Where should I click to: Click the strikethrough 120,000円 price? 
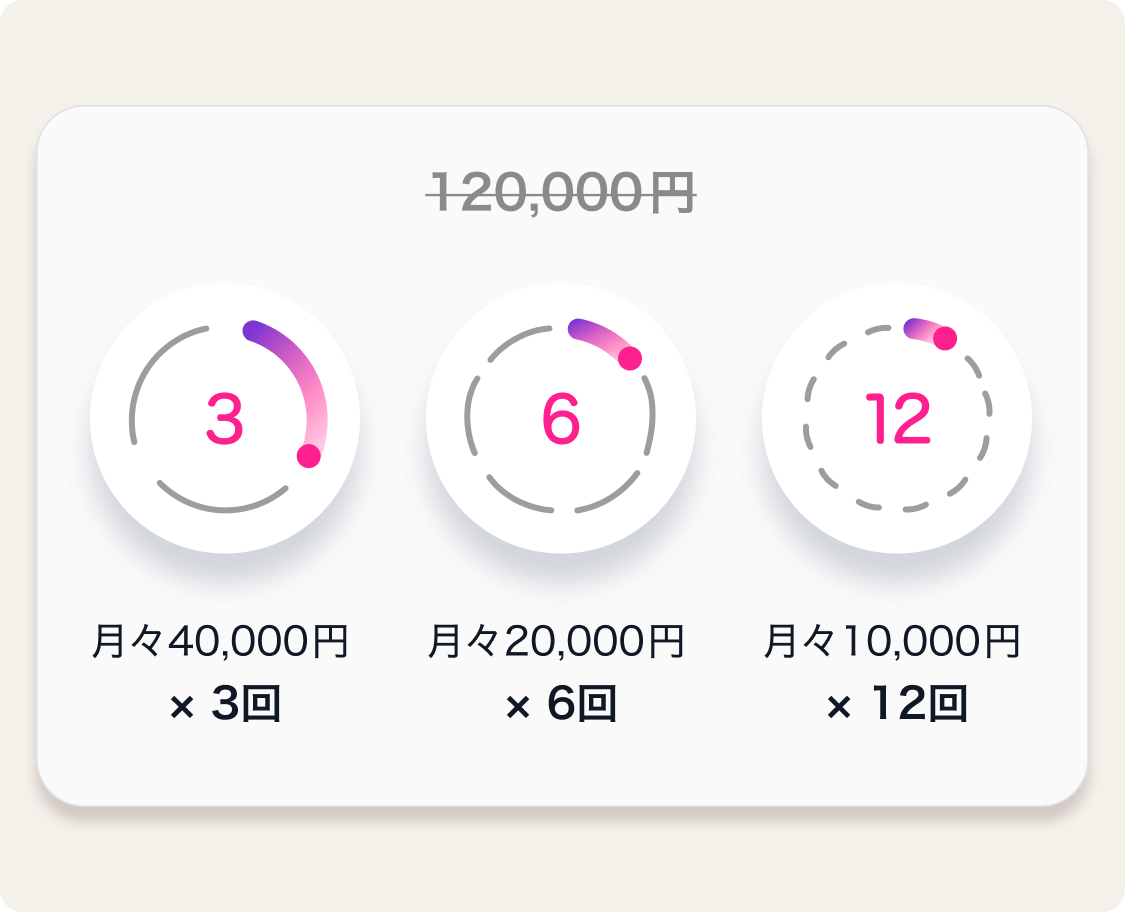pyautogui.click(x=560, y=192)
